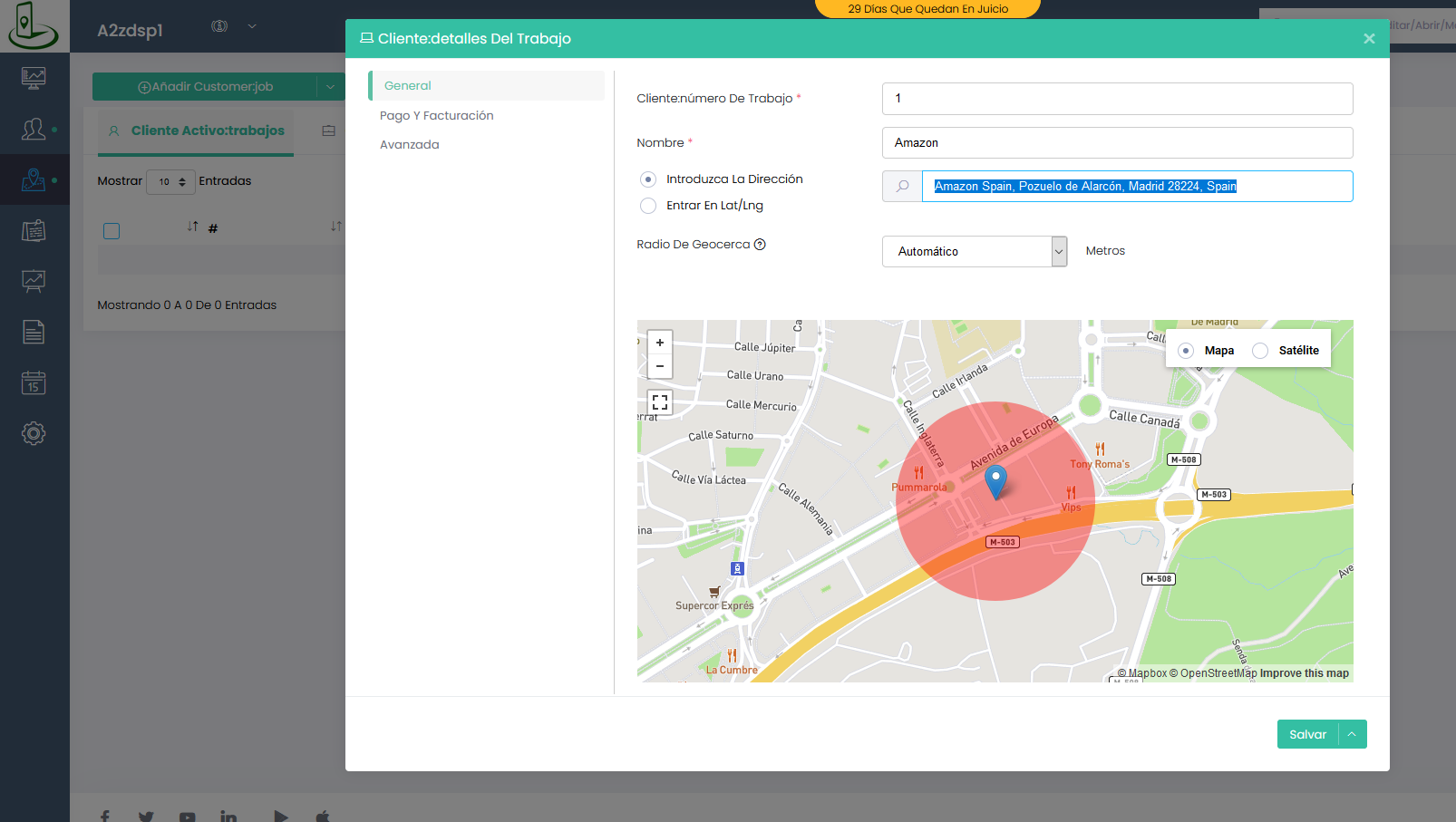The width and height of the screenshot is (1456, 822).
Task: Open the Mapbox attribution link
Action: 1142,673
